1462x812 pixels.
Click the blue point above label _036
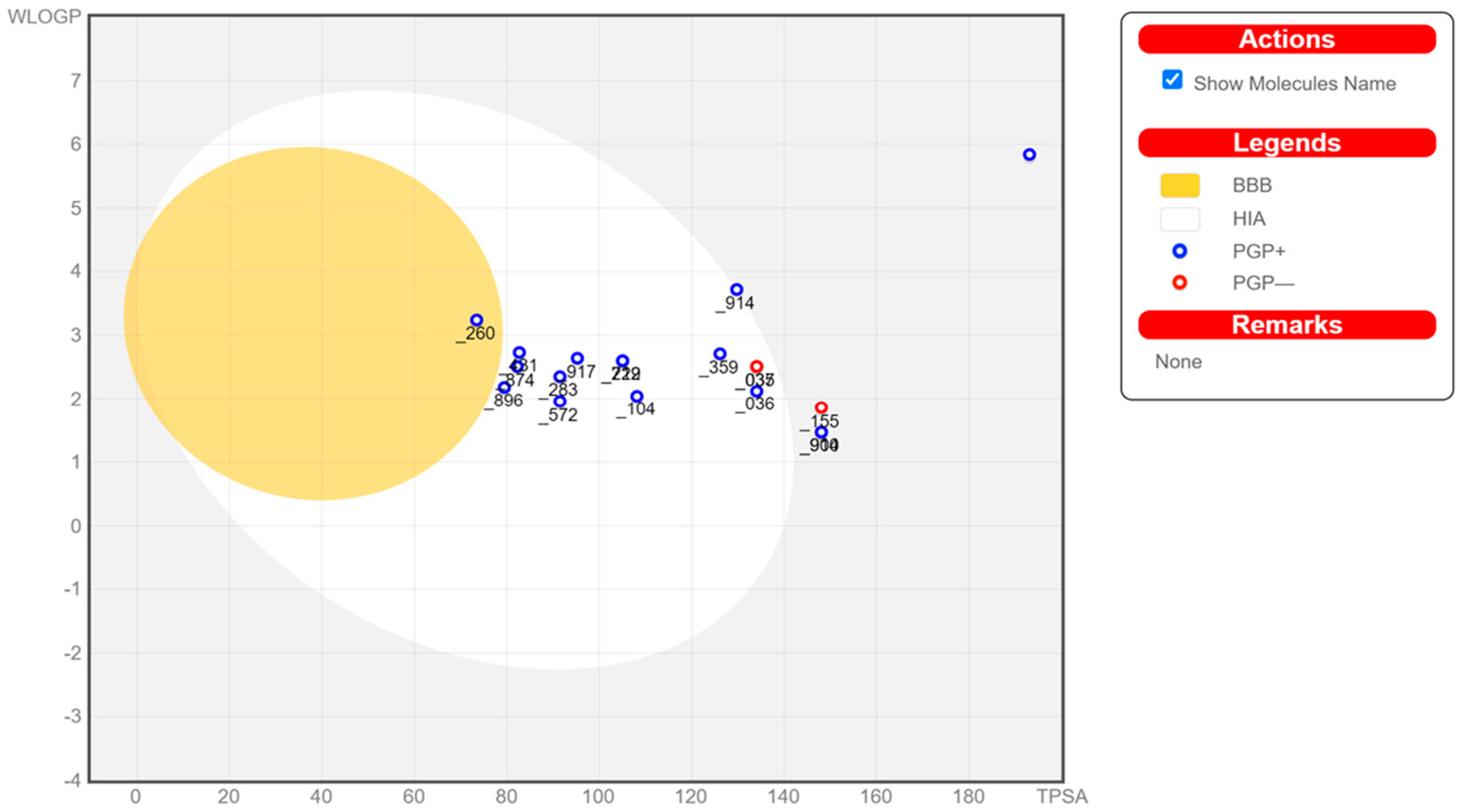756,392
